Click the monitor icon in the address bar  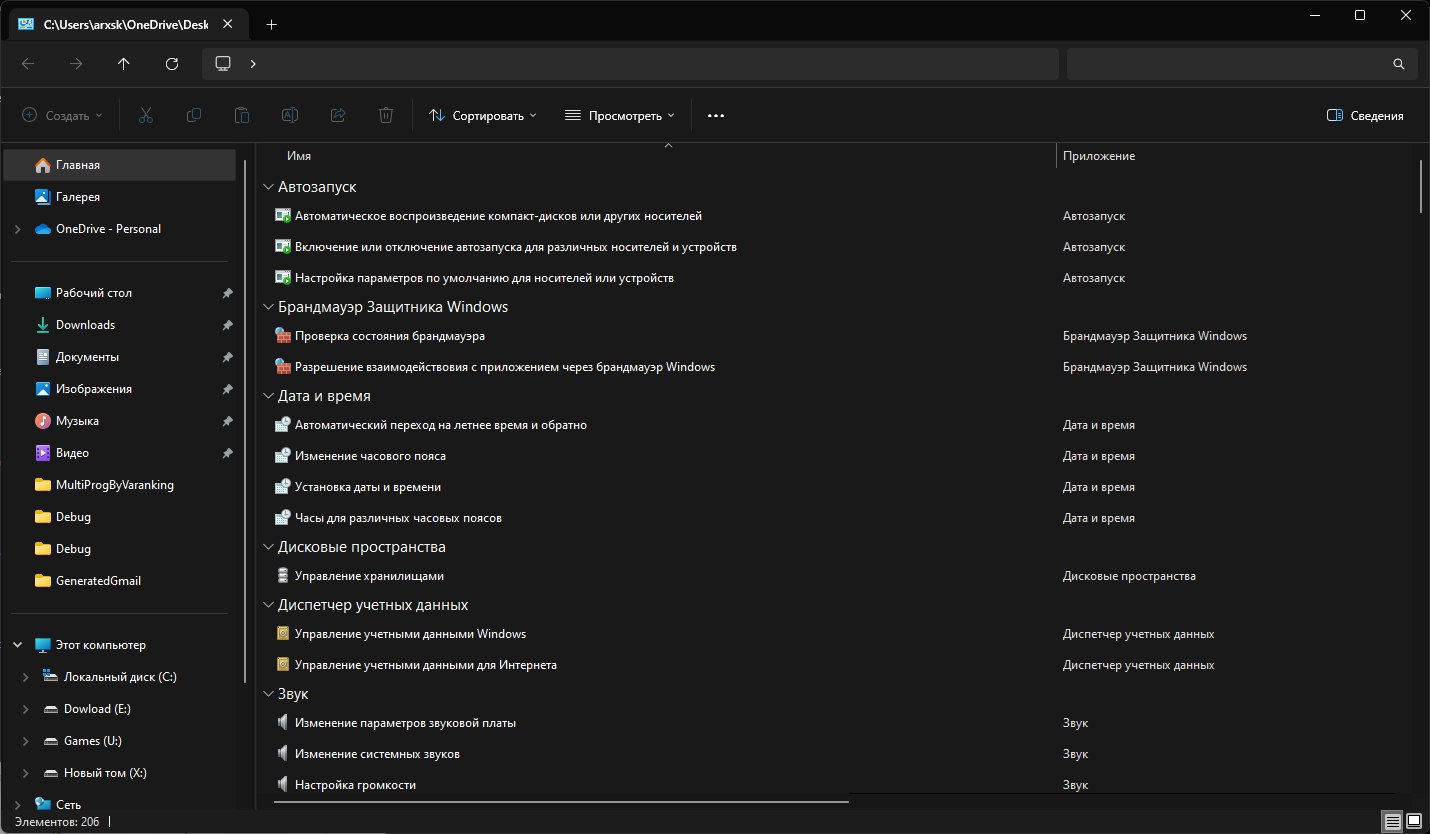[x=224, y=63]
